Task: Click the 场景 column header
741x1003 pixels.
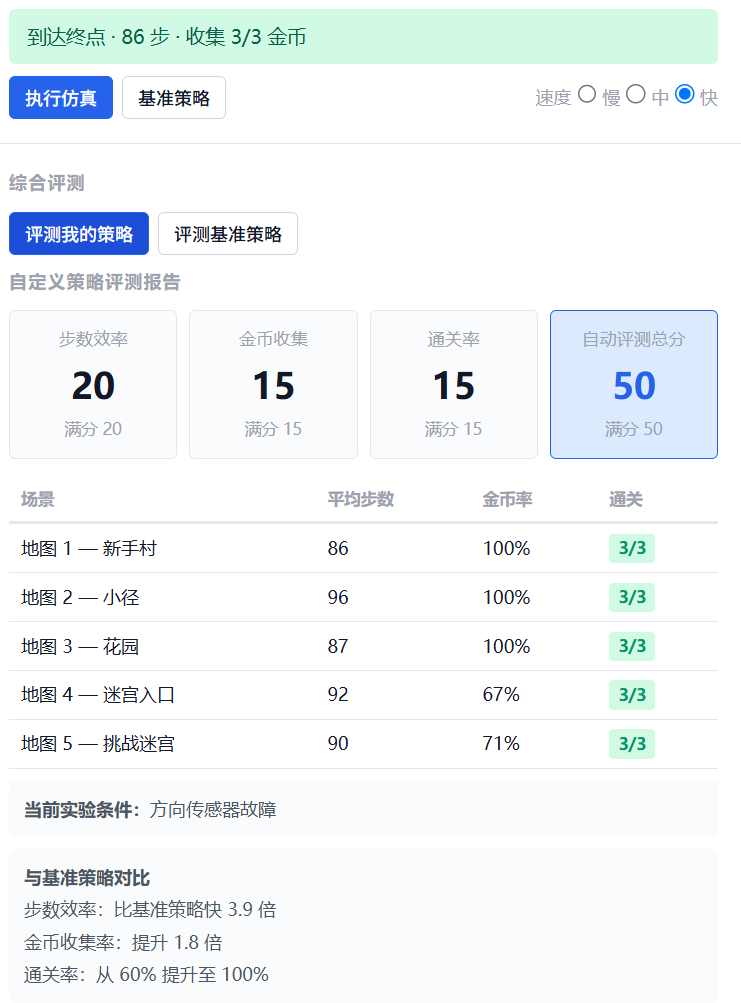Action: (x=38, y=499)
